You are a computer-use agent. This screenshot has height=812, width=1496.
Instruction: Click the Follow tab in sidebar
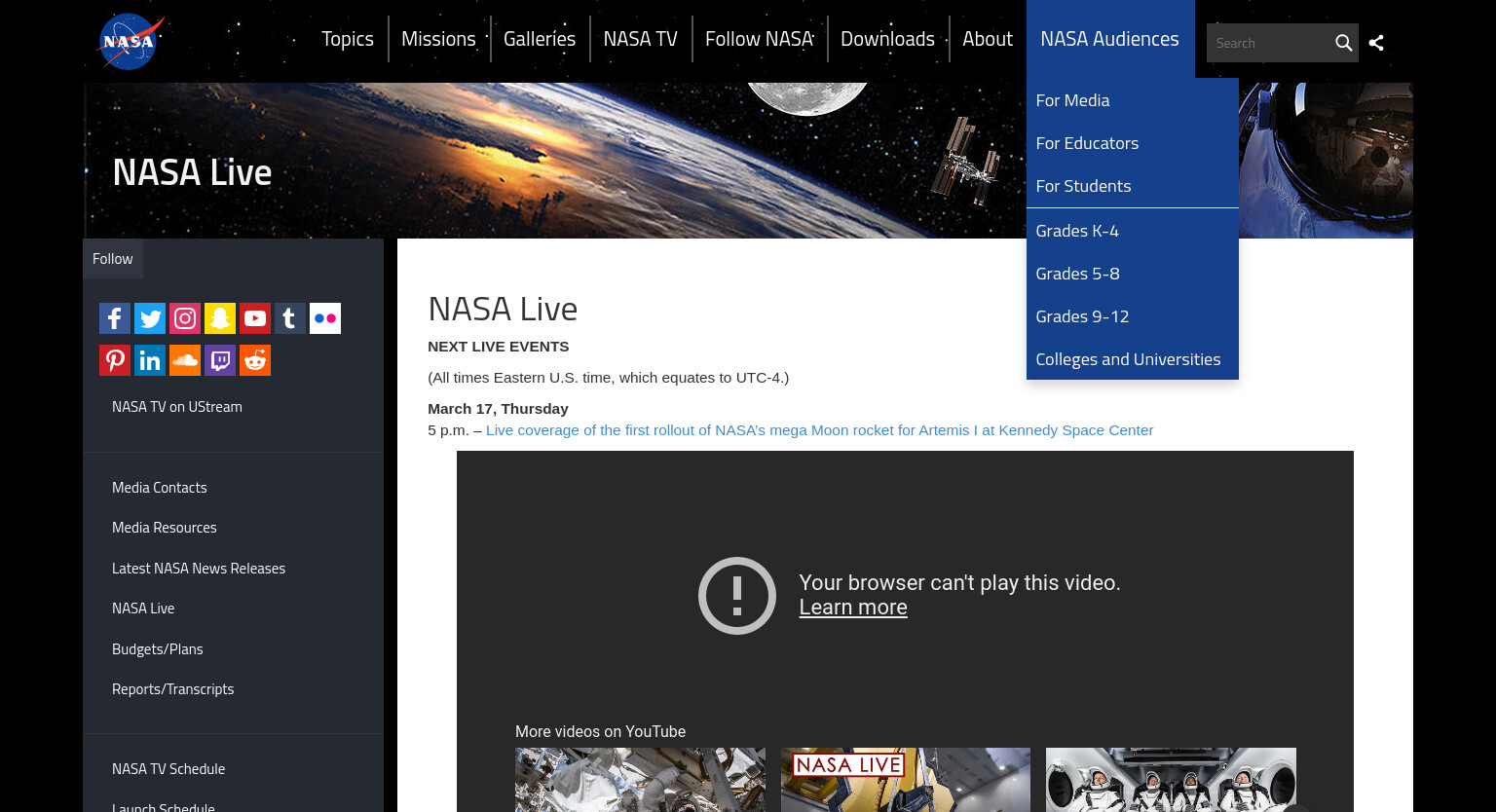(x=113, y=259)
